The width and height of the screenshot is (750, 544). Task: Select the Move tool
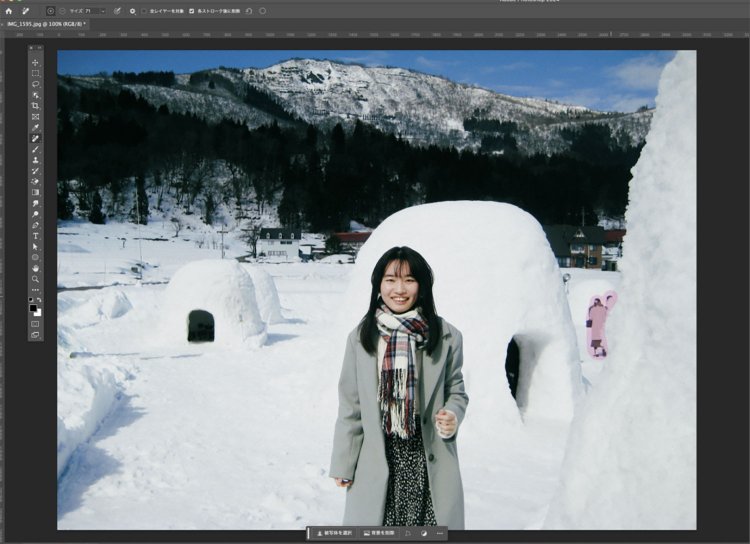click(35, 63)
